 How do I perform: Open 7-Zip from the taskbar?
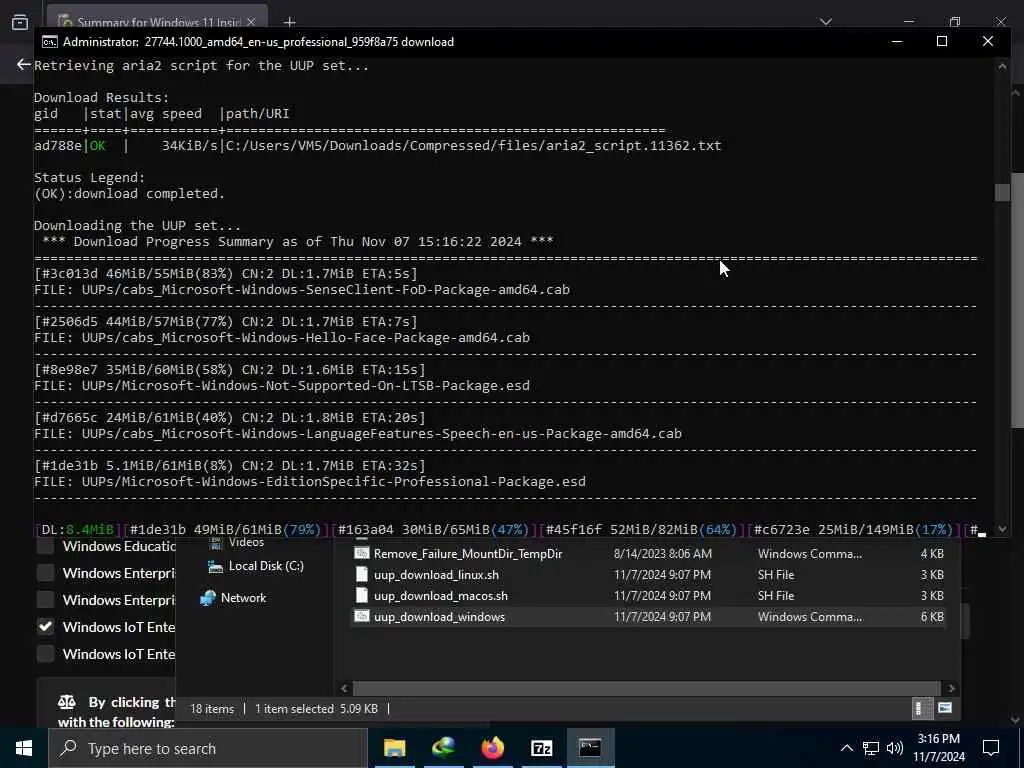(541, 748)
